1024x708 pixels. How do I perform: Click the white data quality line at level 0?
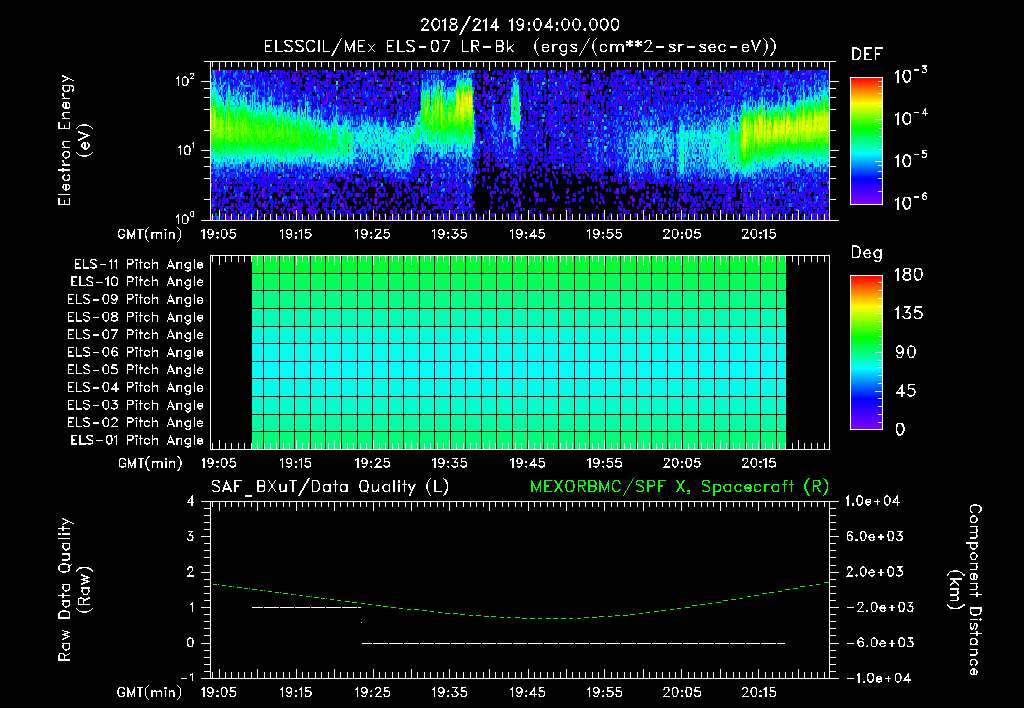point(573,643)
